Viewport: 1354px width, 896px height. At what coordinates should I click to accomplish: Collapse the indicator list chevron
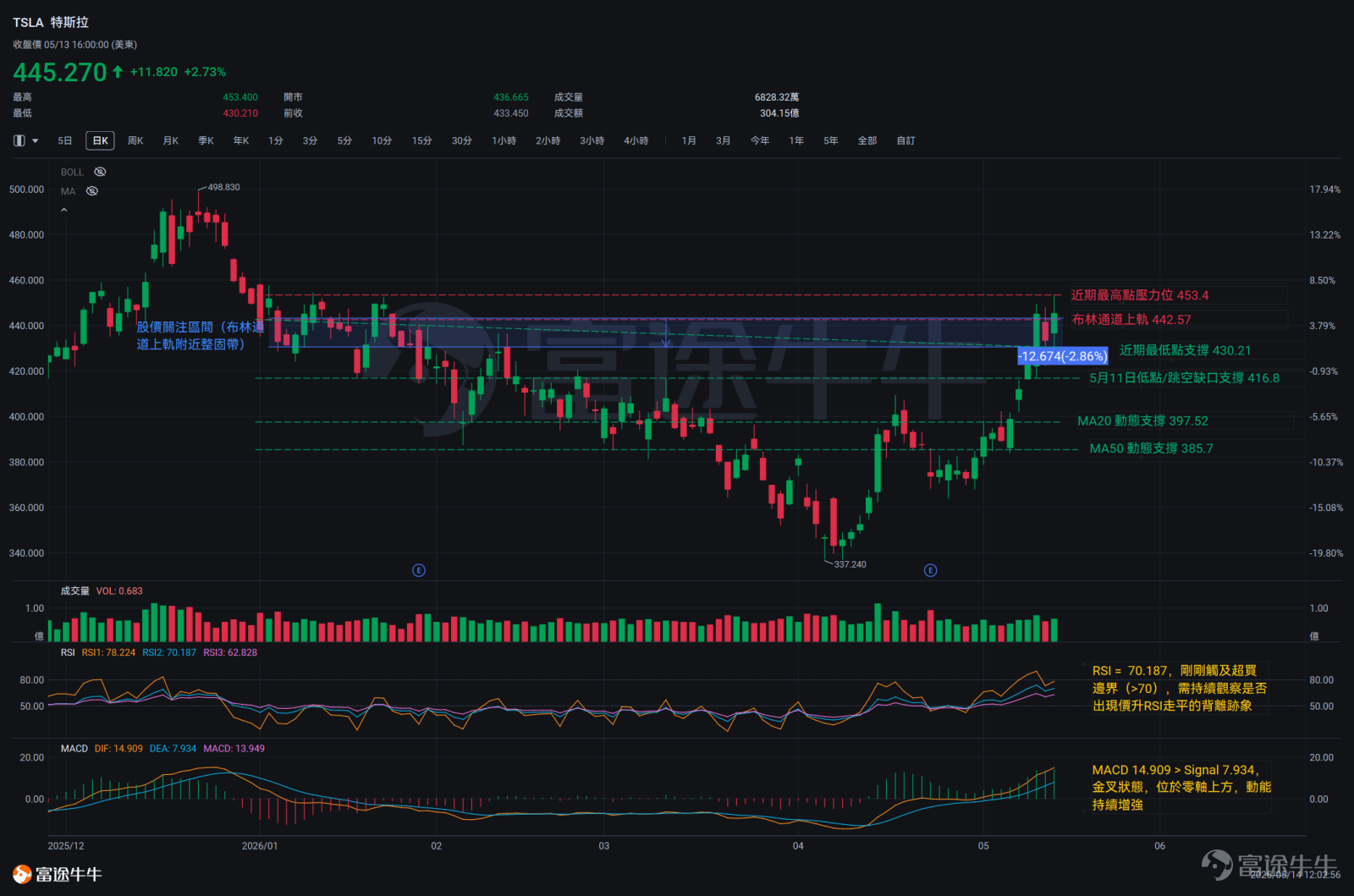63,210
